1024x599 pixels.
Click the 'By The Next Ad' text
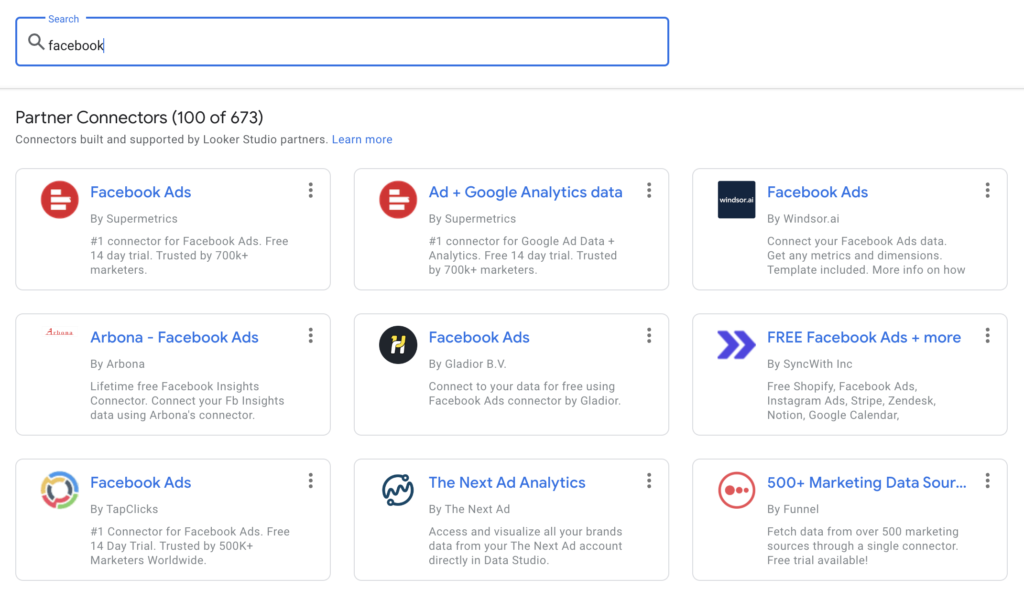[470, 509]
